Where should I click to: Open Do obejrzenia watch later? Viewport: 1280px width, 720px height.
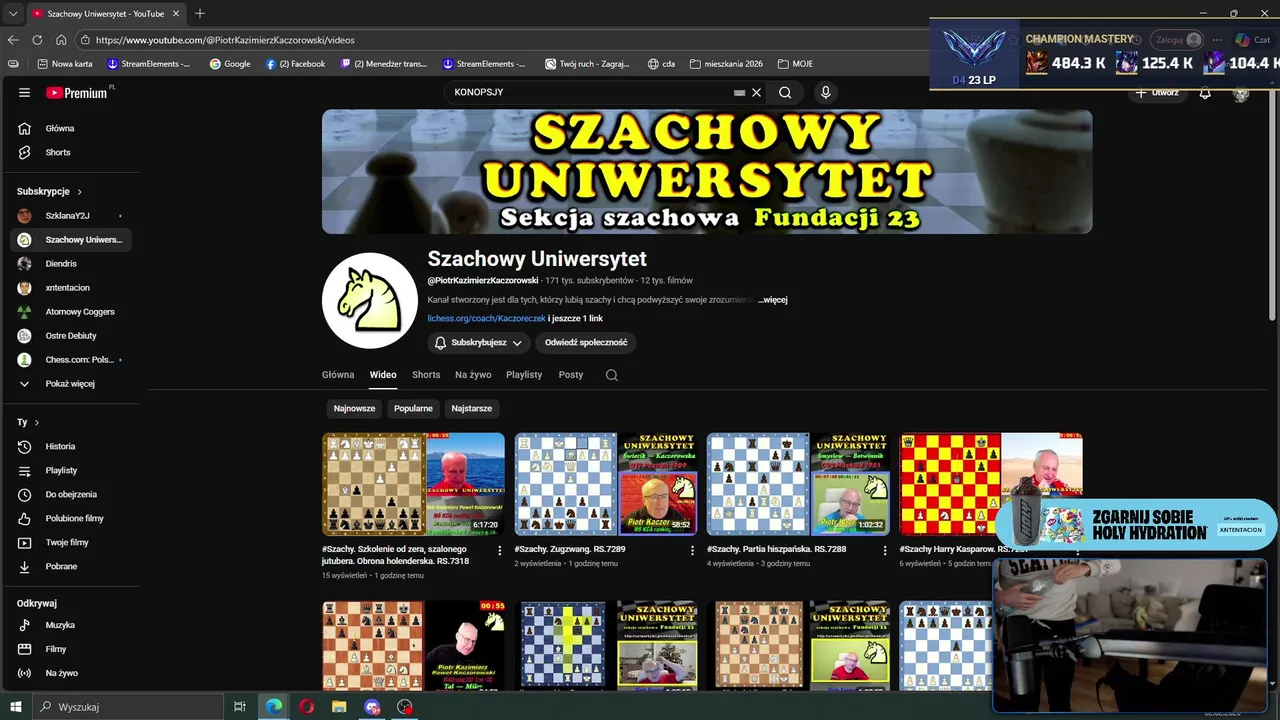coord(71,494)
